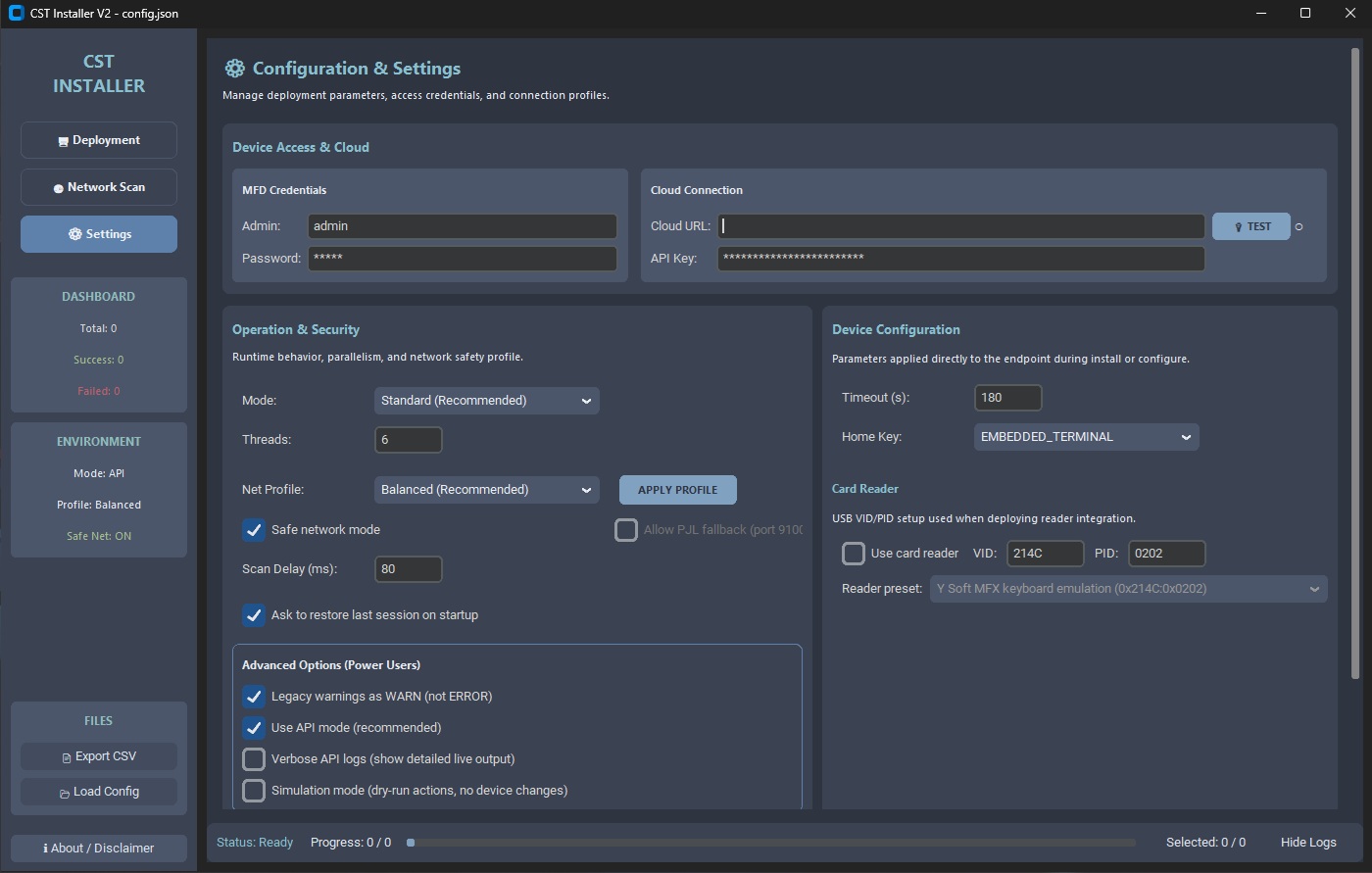Click the CST Installer app icon in title bar
Screen dimensions: 1372x873
pos(16,13)
